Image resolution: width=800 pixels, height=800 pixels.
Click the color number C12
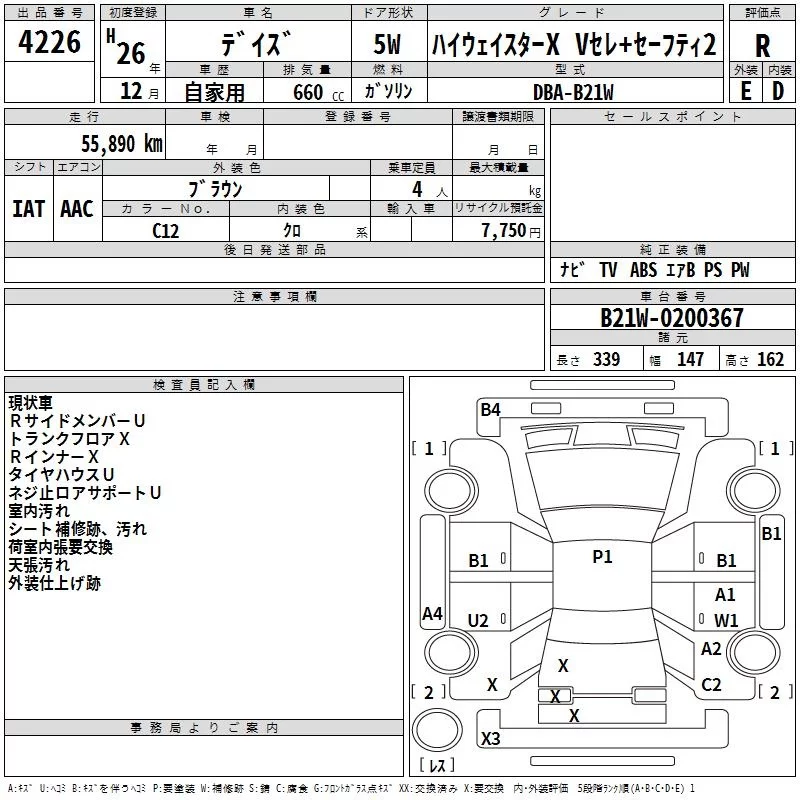(x=166, y=229)
